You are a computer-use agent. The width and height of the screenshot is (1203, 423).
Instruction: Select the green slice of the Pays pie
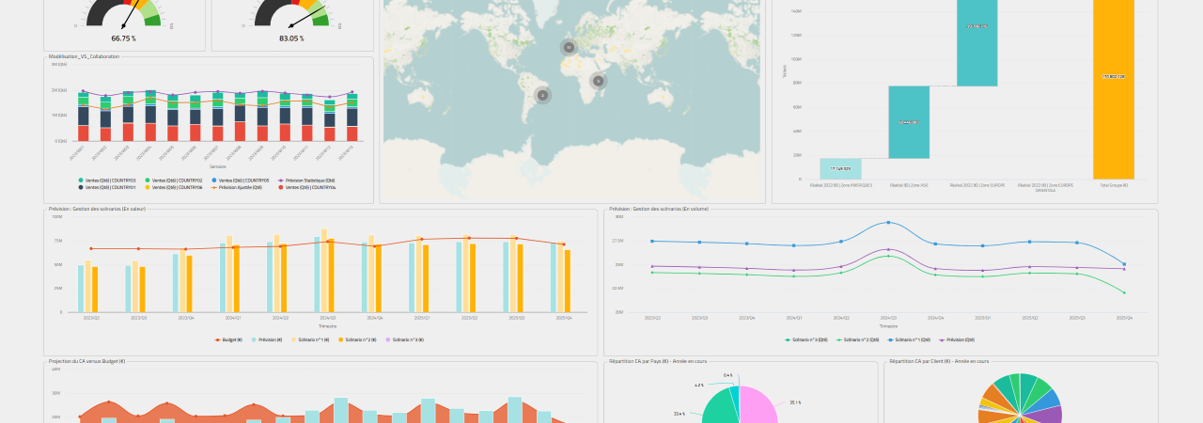coord(720,408)
